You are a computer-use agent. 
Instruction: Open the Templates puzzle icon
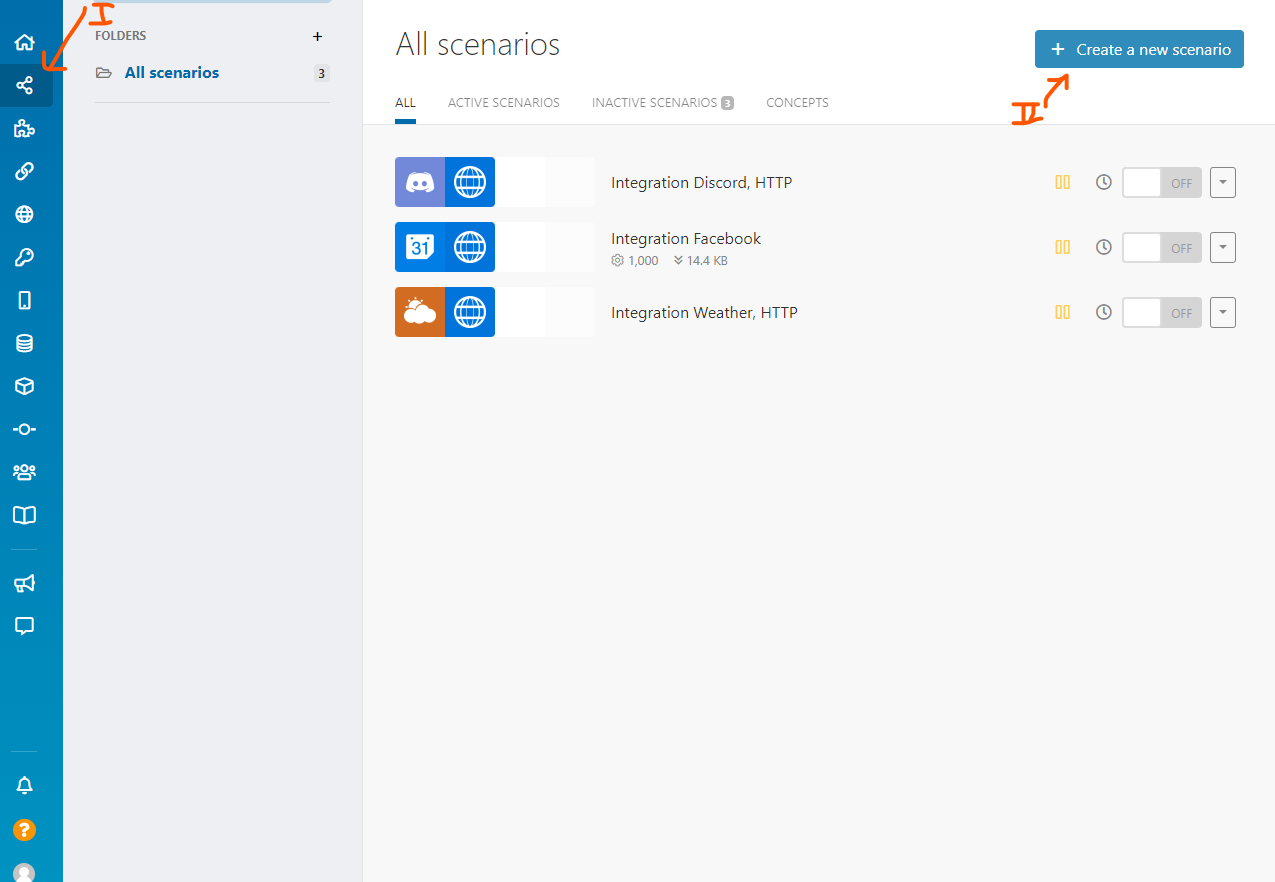tap(25, 128)
